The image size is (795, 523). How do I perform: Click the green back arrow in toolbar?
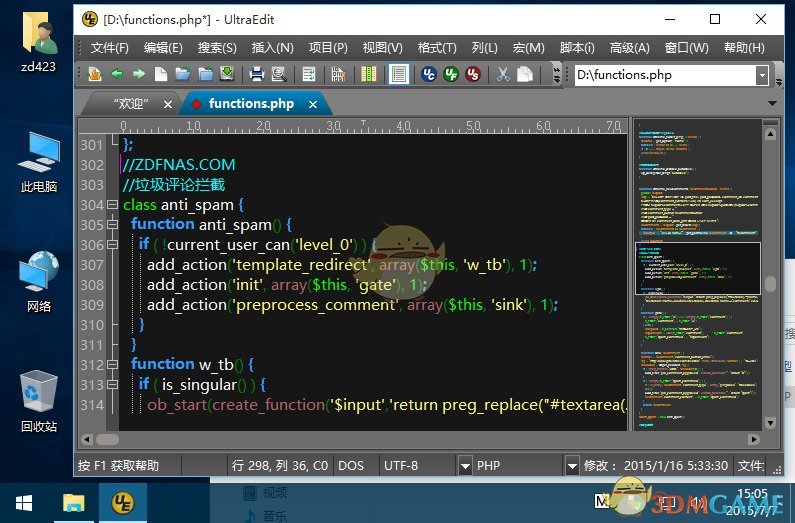click(x=117, y=74)
